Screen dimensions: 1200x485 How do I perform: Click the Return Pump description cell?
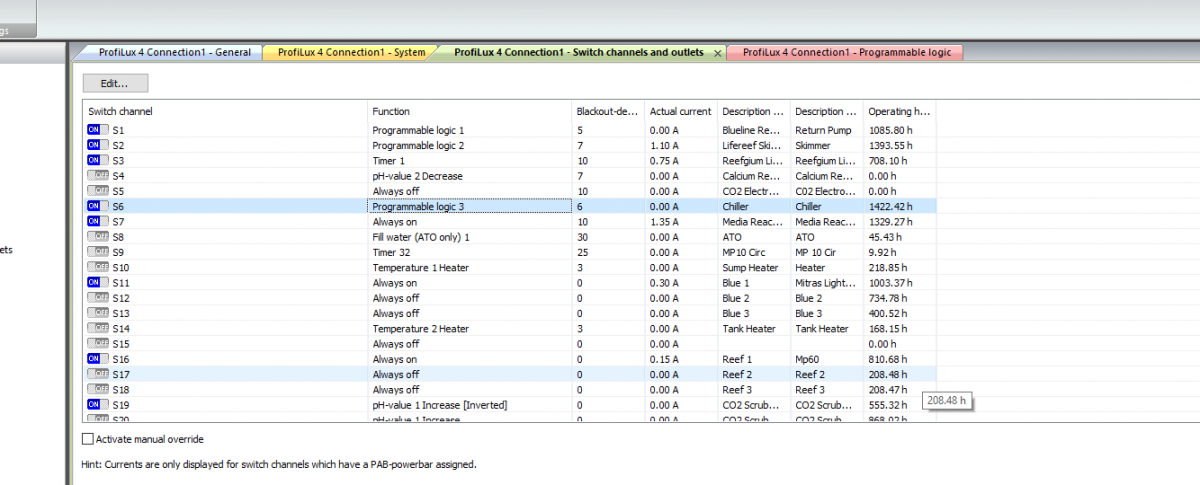(827, 130)
